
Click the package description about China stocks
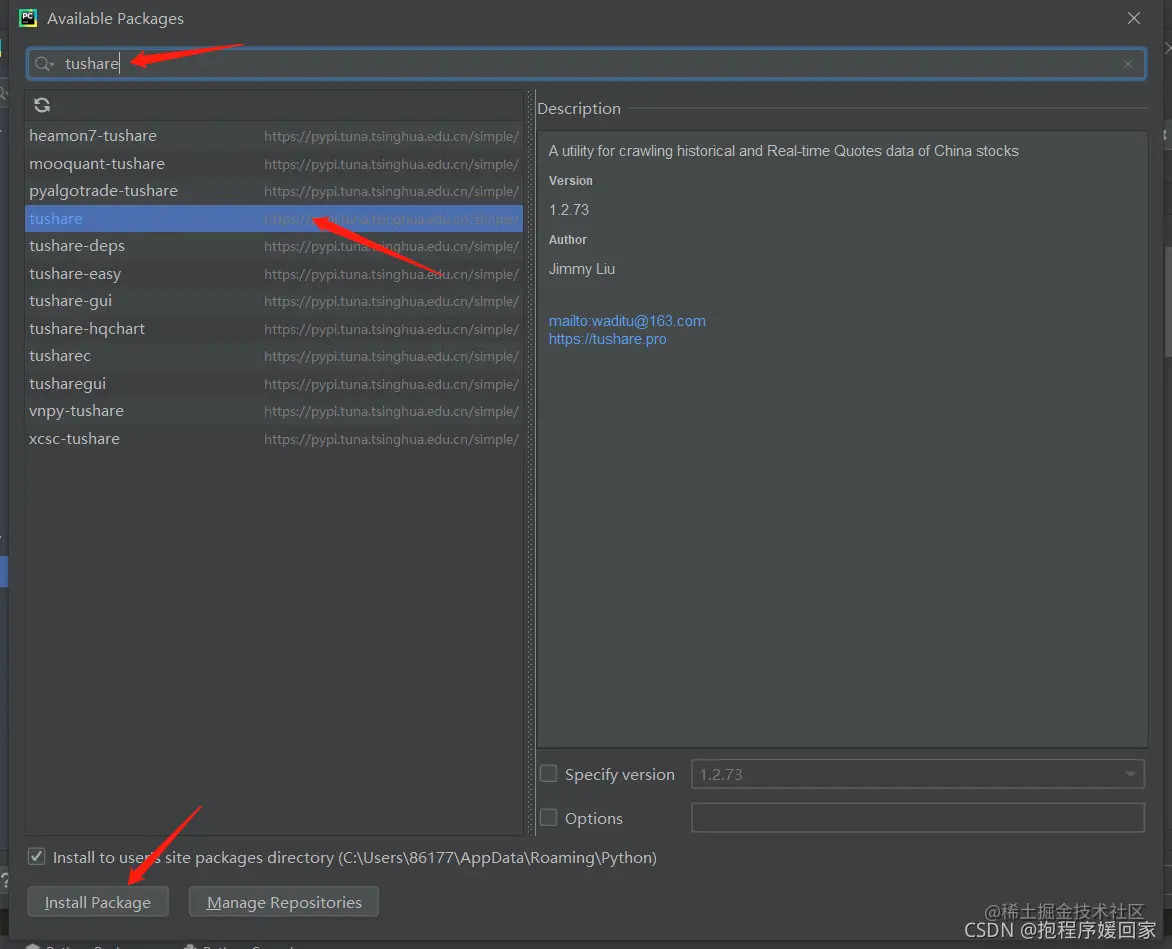(x=783, y=151)
